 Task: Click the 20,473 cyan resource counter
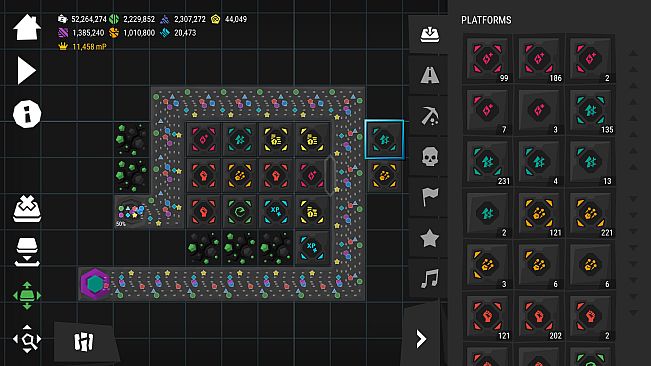click(178, 33)
